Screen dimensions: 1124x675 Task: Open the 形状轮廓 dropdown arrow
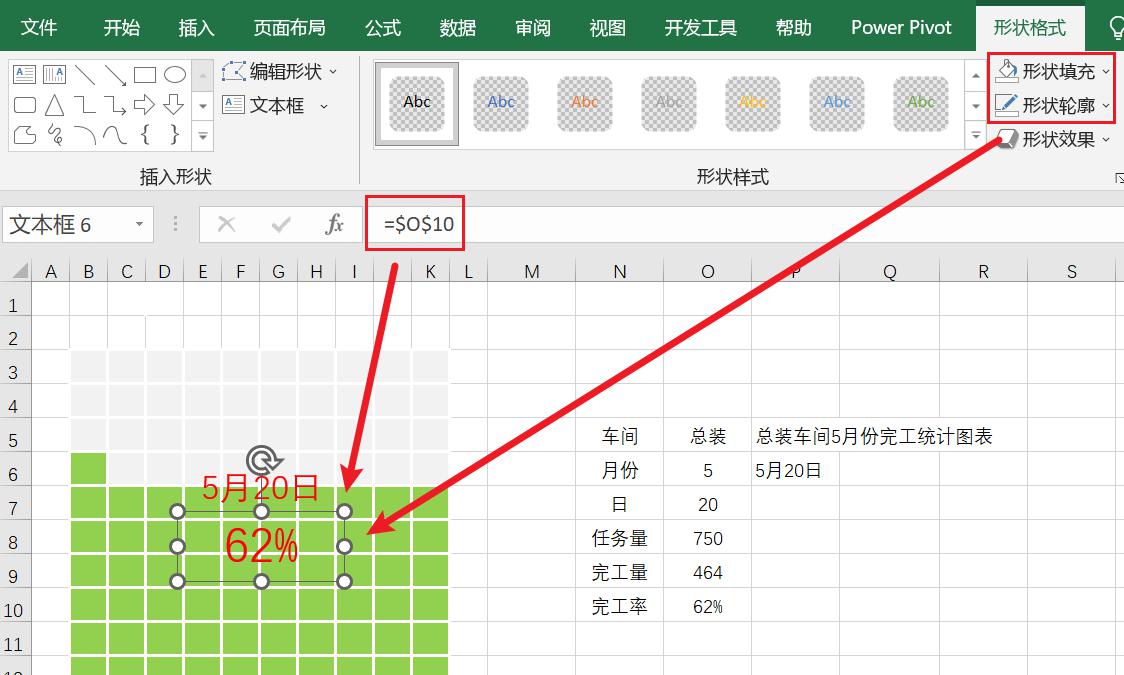(1105, 105)
